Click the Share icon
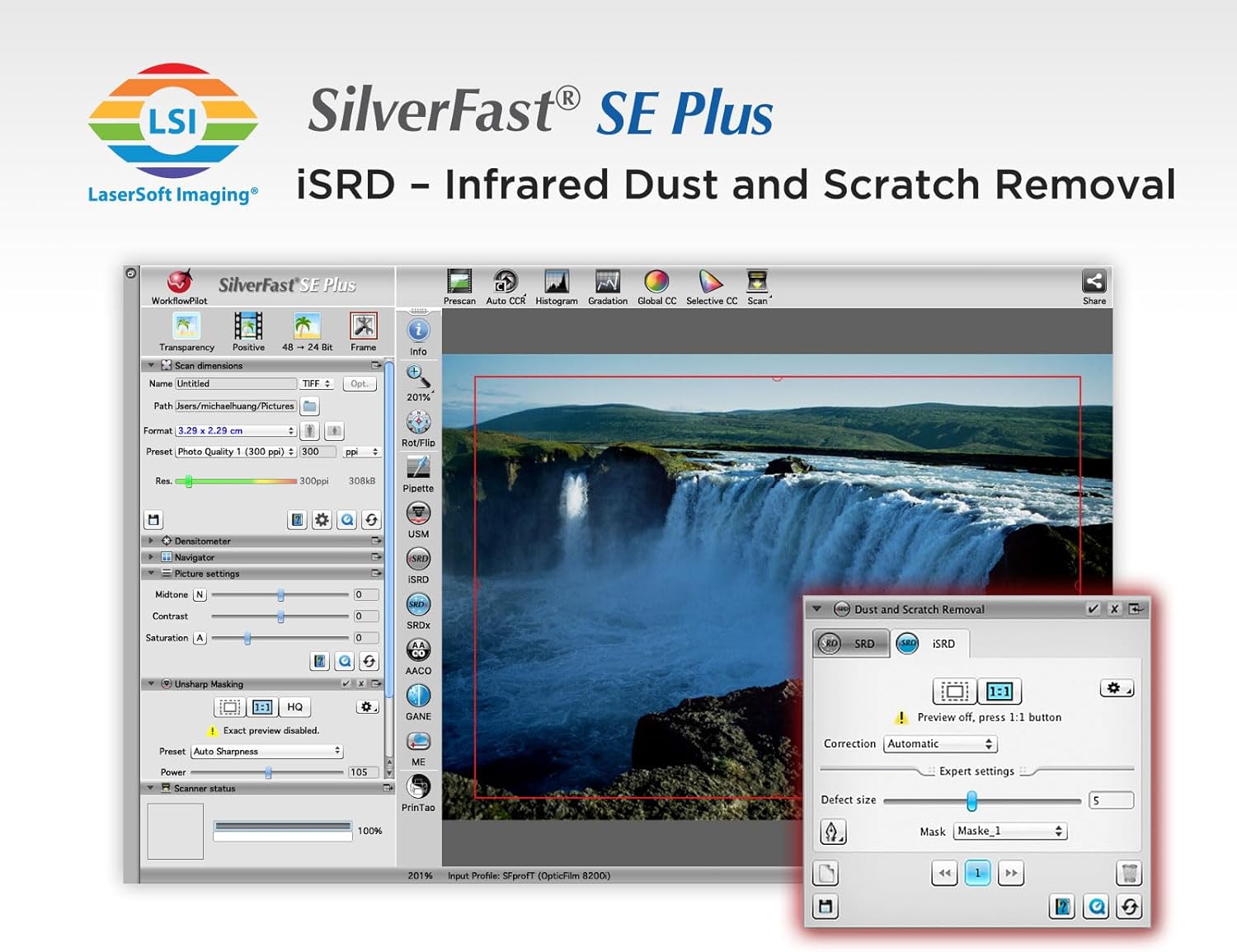Viewport: 1237px width, 952px height. click(1094, 282)
